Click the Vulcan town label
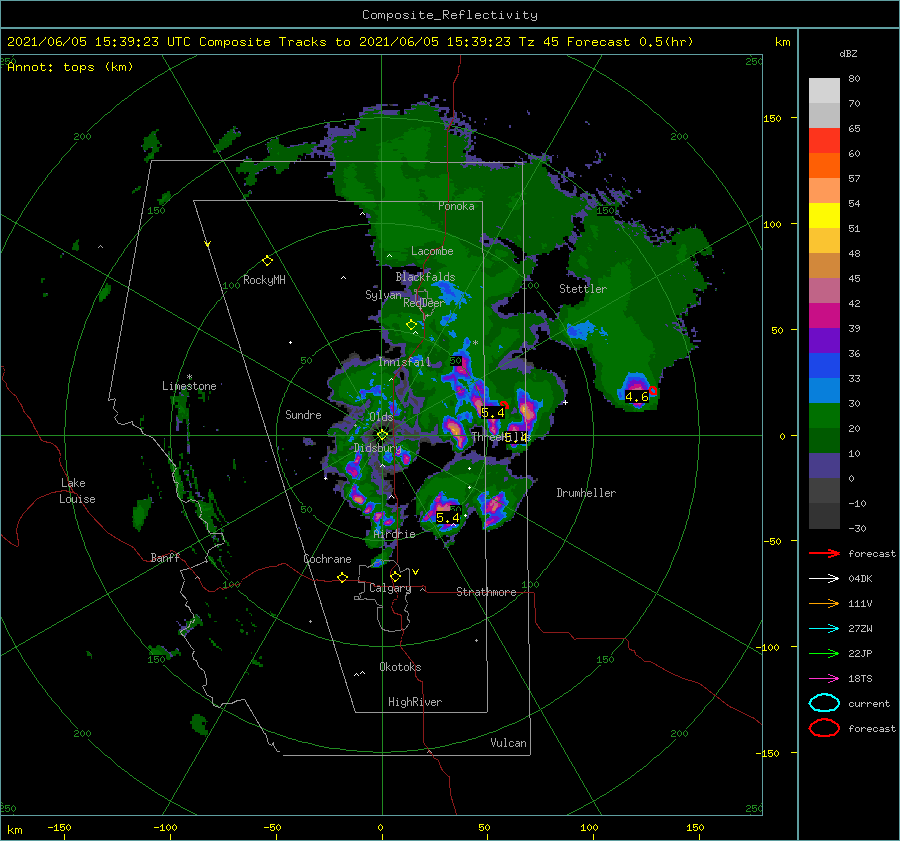Screen dimensions: 900x841 click(x=509, y=743)
